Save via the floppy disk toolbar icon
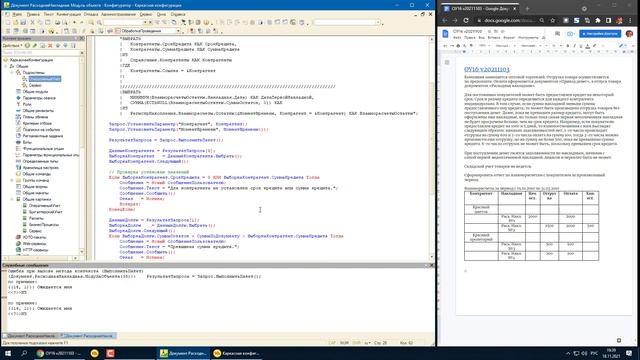Viewport: 640px width, 360px height. [x=23, y=22]
